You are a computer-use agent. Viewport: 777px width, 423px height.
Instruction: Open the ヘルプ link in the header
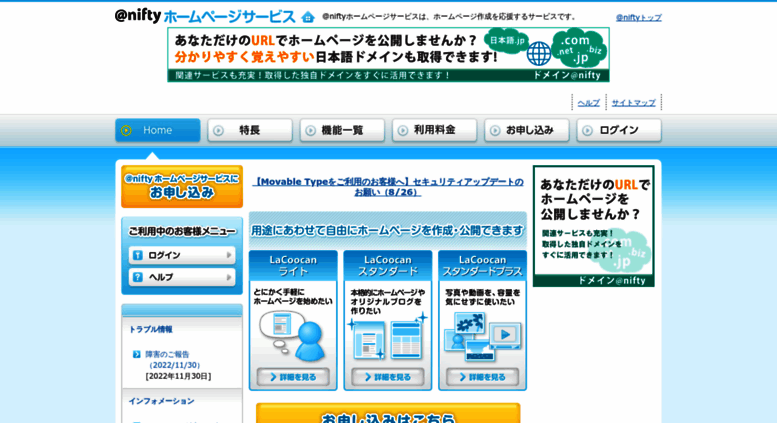coord(589,103)
